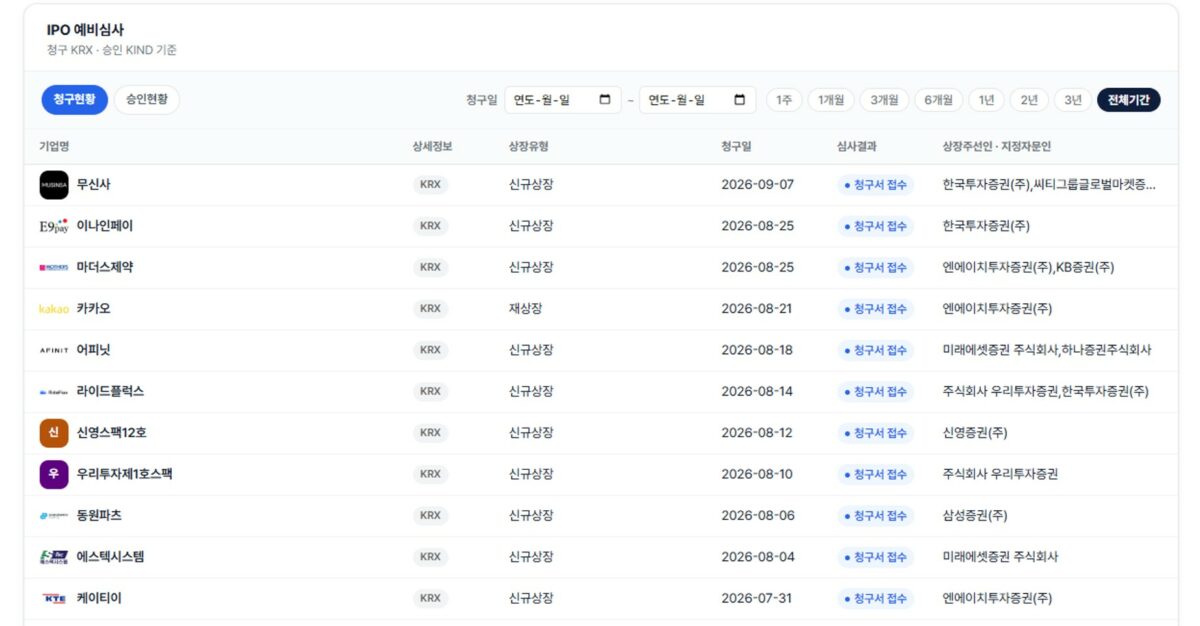Click the 에스텍시스템 logo icon
1200x626 pixels.
point(54,557)
